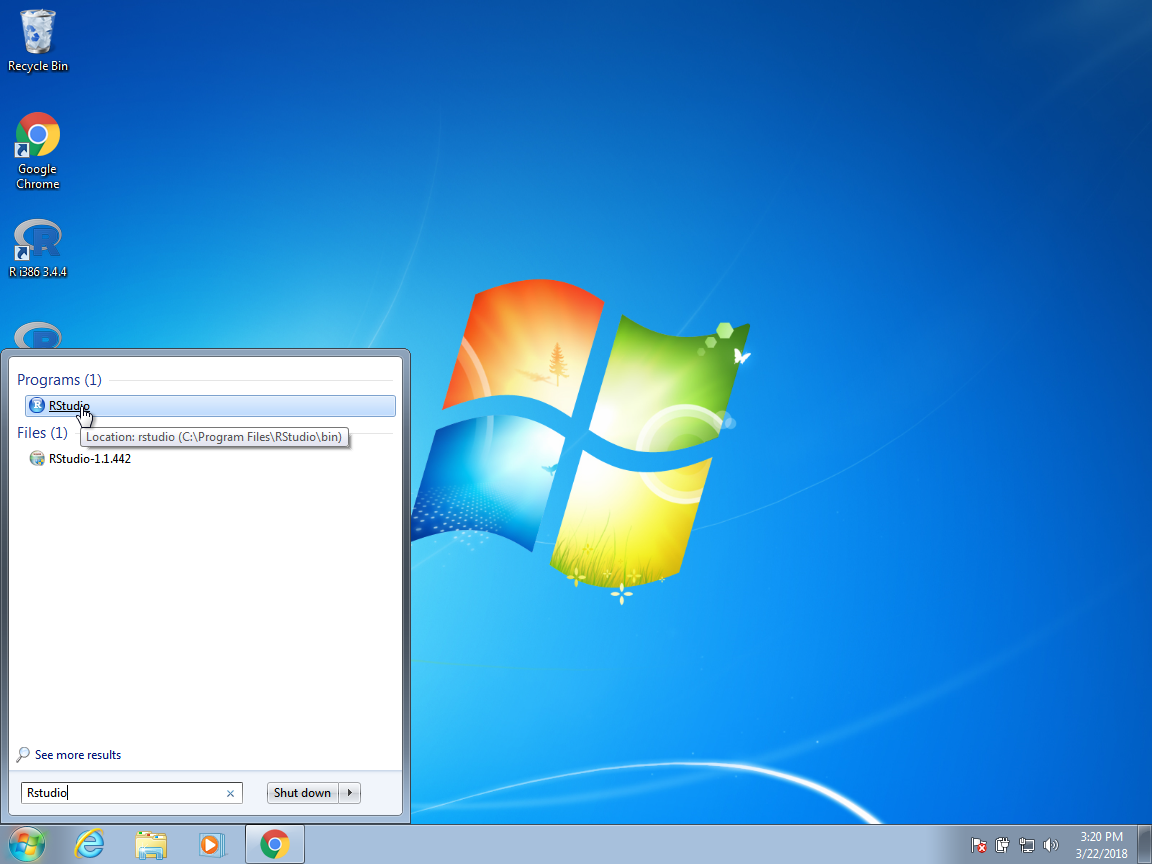Image resolution: width=1152 pixels, height=864 pixels.
Task: Select the R i386 3.4.4 desktop shortcut
Action: click(38, 248)
